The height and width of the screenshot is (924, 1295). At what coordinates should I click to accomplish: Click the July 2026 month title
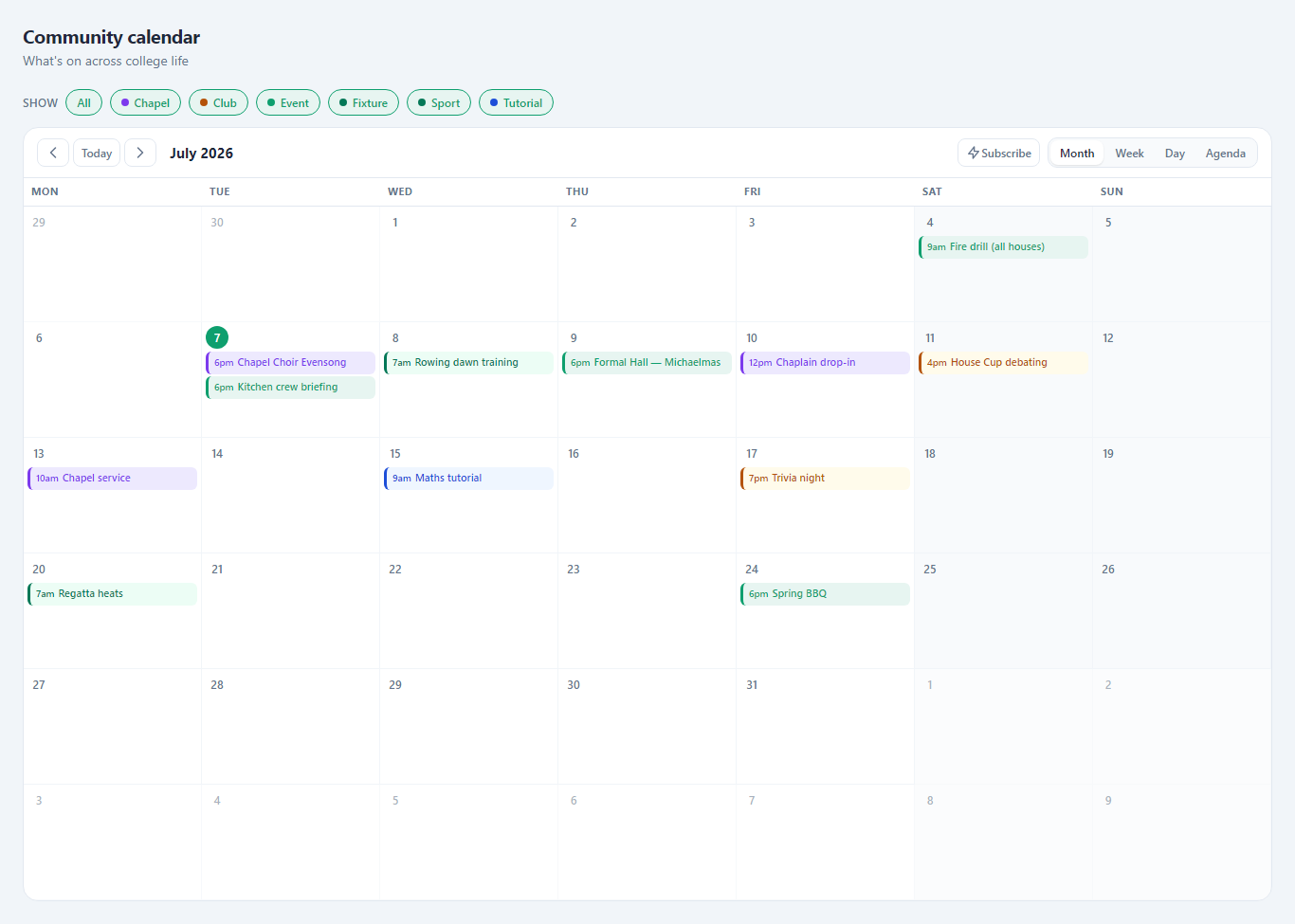[201, 153]
